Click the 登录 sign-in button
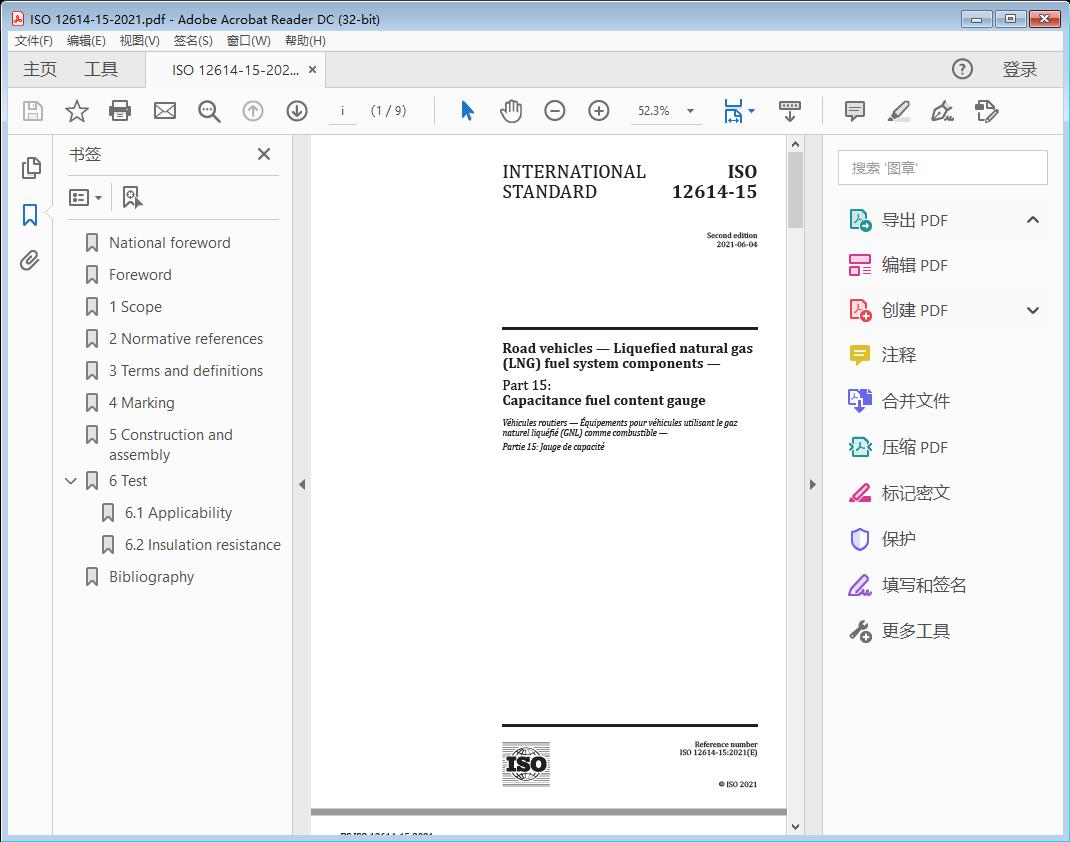 tap(1019, 69)
